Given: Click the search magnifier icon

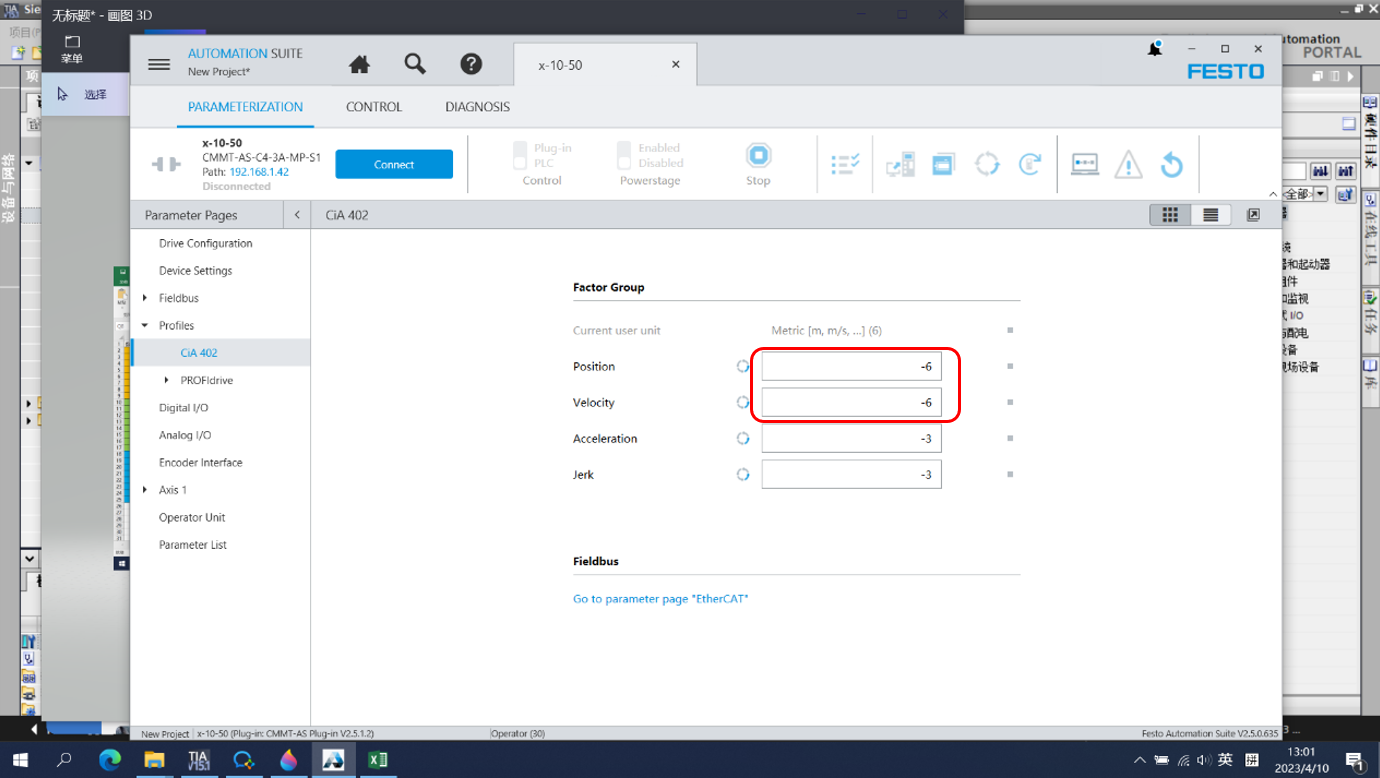Looking at the screenshot, I should pyautogui.click(x=415, y=65).
